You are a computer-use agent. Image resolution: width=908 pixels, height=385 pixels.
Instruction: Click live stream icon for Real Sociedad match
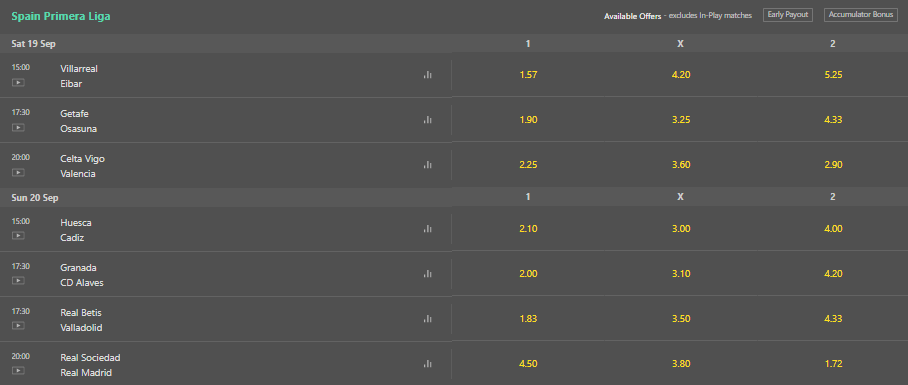tap(18, 371)
